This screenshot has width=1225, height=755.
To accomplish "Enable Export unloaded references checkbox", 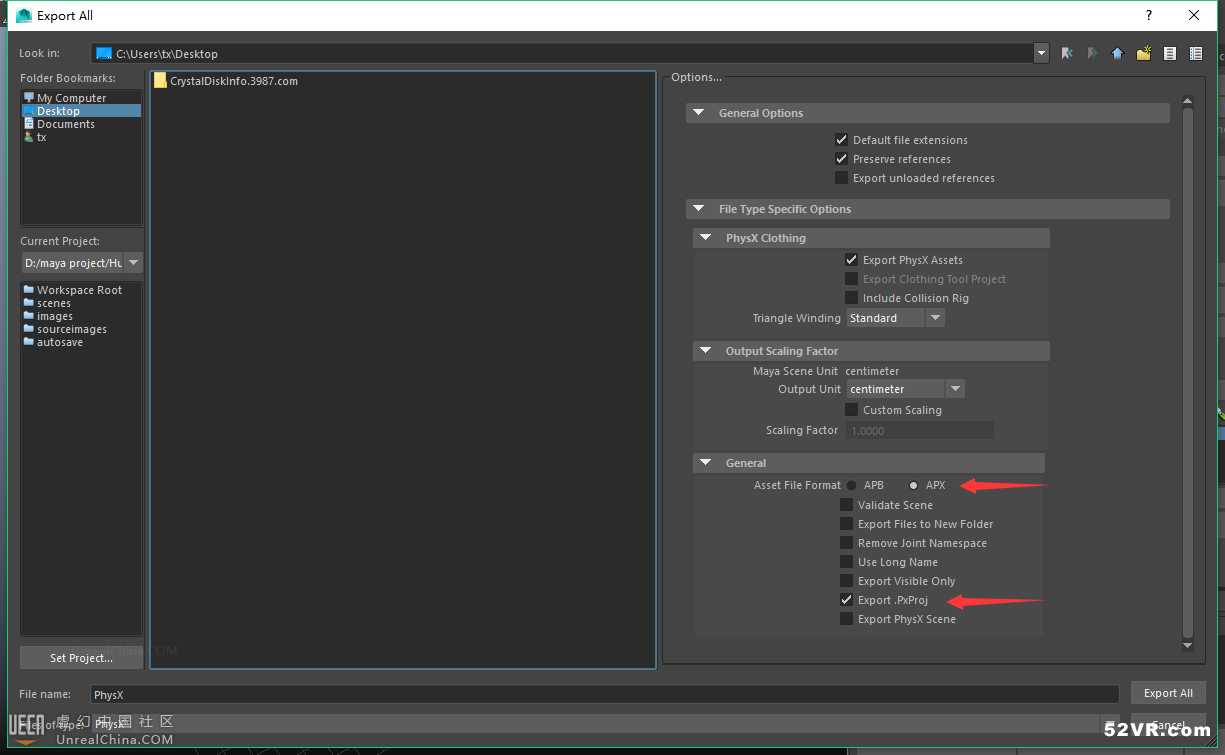I will 841,178.
